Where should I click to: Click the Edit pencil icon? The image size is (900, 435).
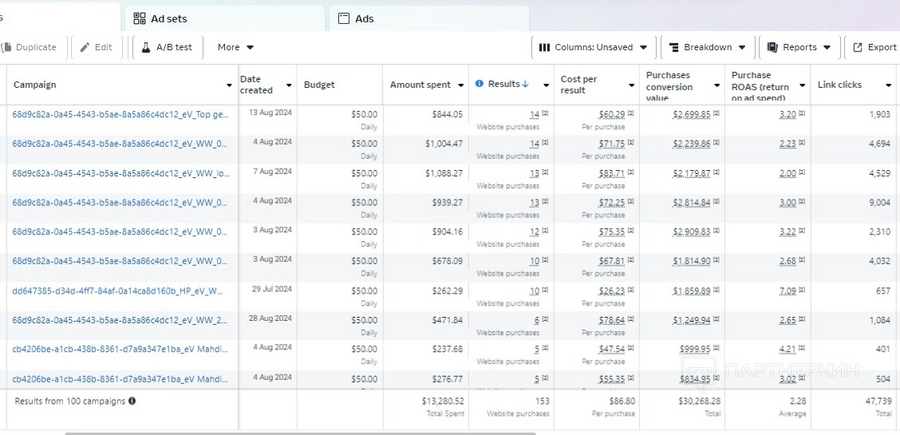[85, 47]
